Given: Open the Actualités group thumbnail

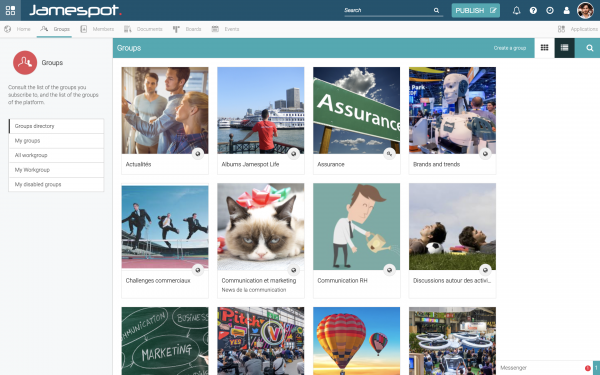Looking at the screenshot, I should (165, 111).
